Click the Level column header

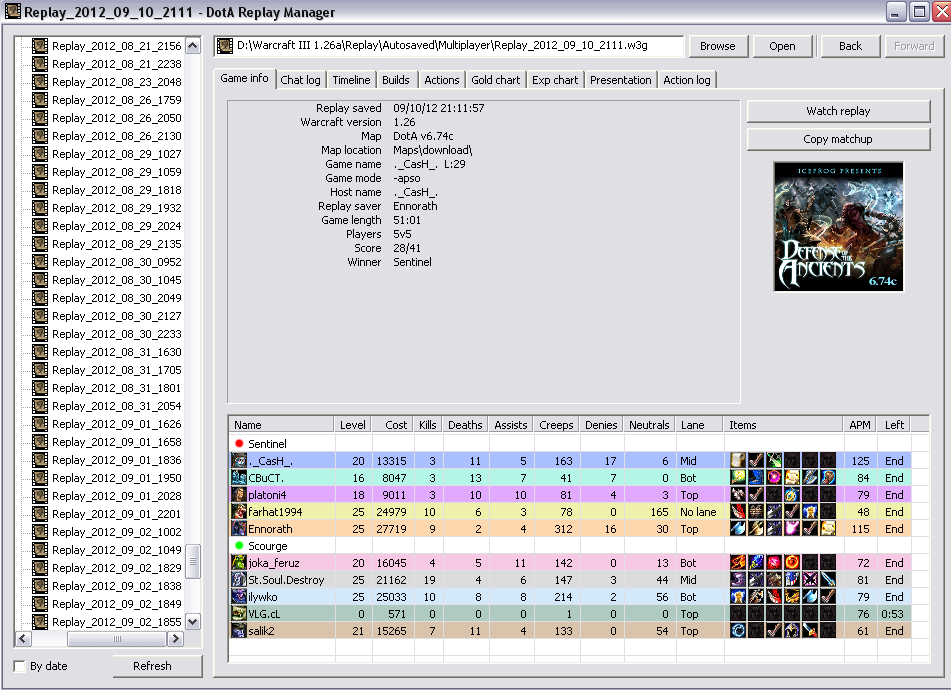pyautogui.click(x=352, y=425)
